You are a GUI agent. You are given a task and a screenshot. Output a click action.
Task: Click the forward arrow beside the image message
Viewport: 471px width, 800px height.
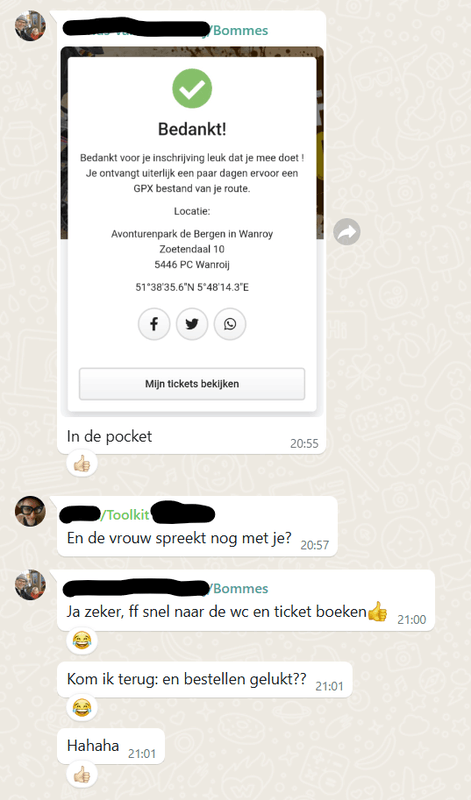point(347,232)
